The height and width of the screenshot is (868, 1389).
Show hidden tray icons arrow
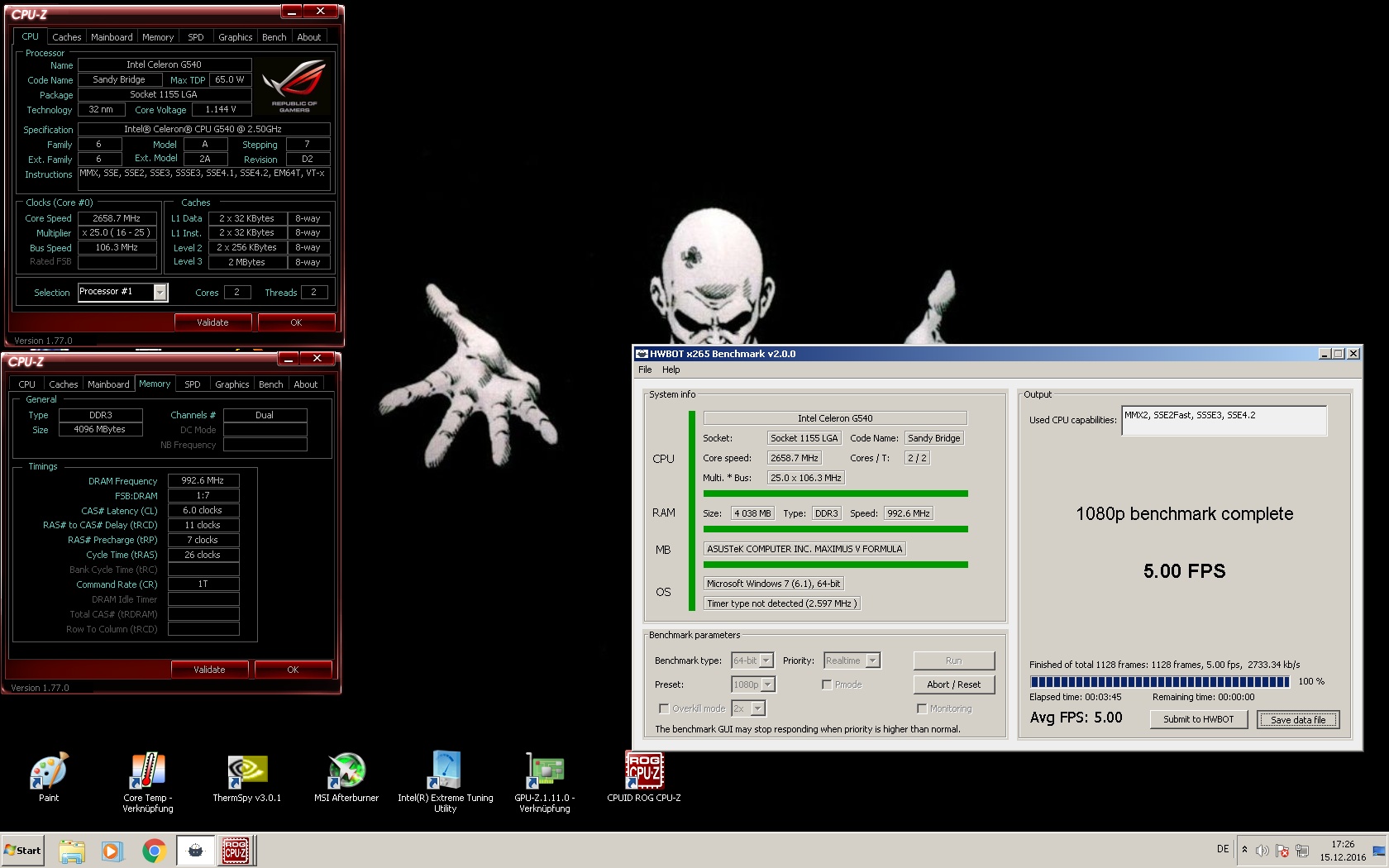(1244, 850)
